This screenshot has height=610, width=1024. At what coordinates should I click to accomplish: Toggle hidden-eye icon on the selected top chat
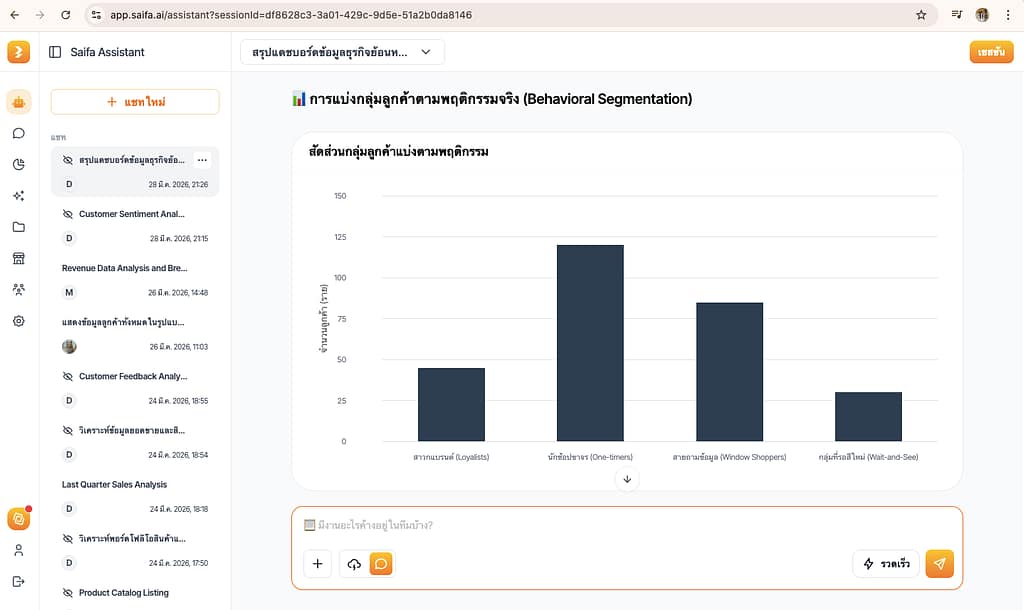[67, 160]
